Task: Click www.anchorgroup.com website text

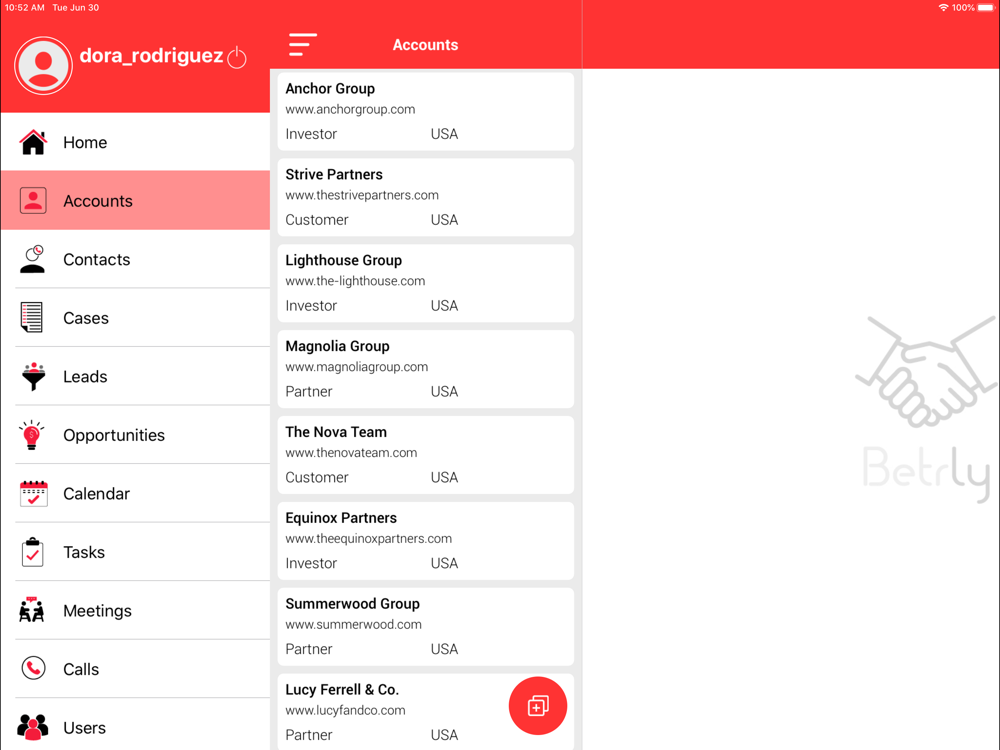Action: 350,109
